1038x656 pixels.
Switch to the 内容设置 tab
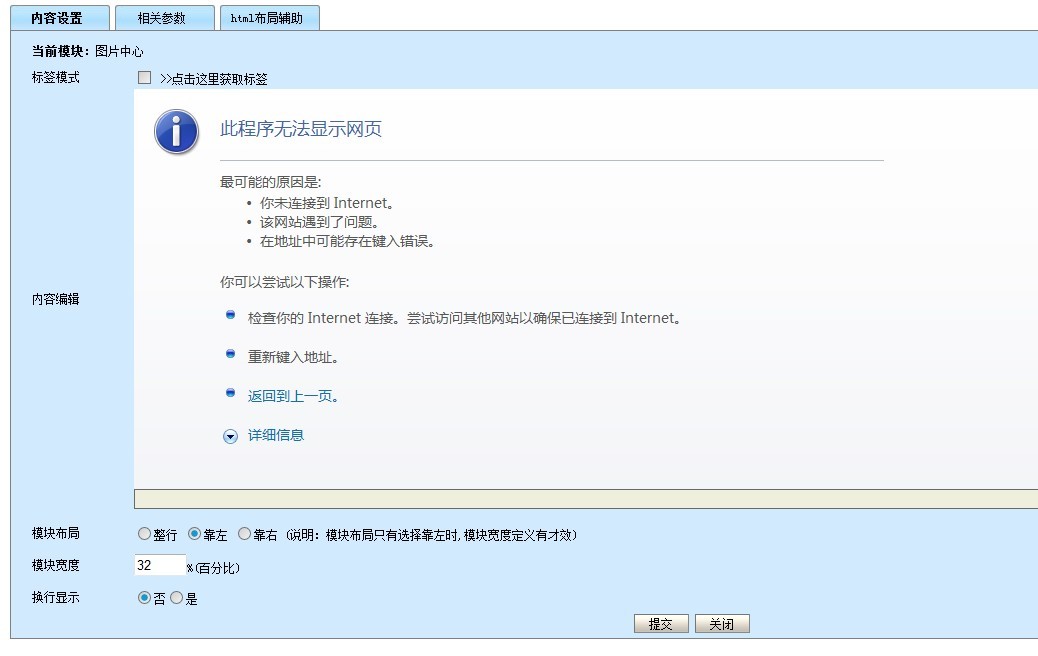tap(57, 18)
